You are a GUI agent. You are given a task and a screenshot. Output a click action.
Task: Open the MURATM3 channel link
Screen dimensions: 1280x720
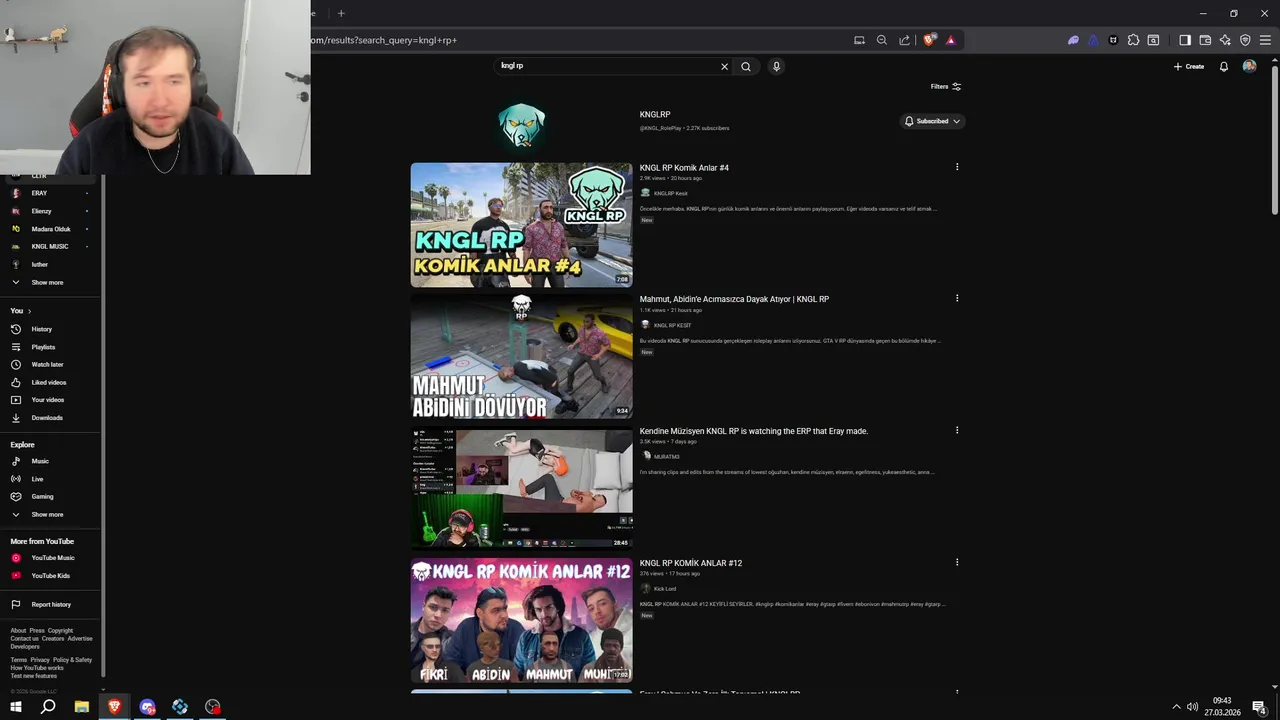click(666, 457)
